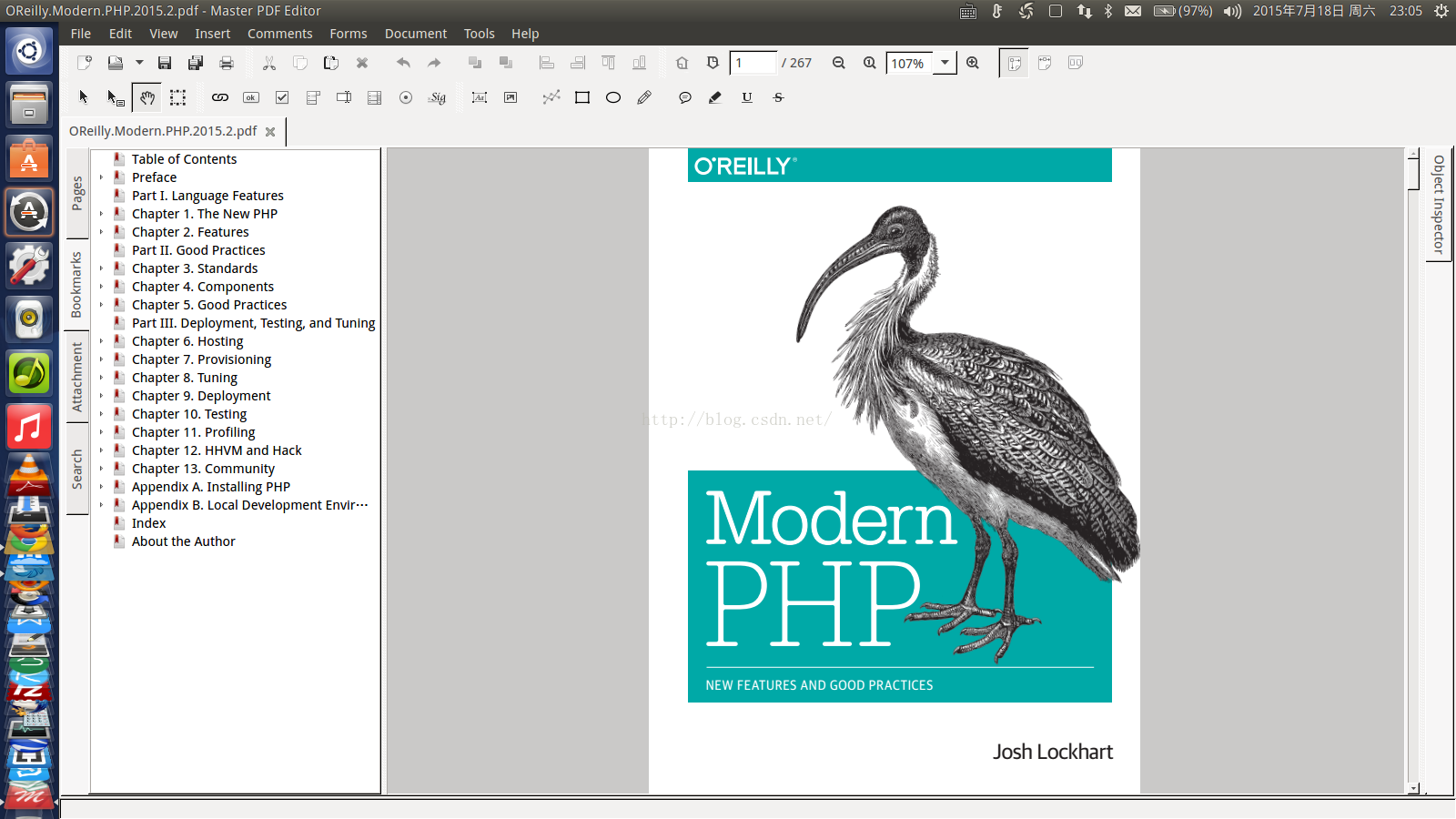
Task: Create a new document with toolbar icon
Action: 84,63
